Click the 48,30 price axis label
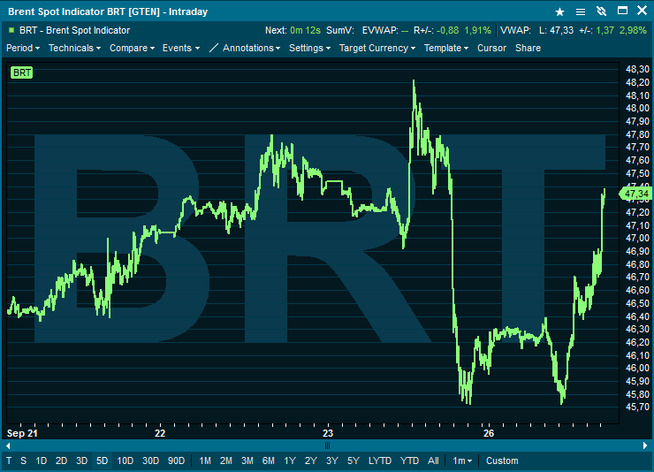This screenshot has width=654, height=472. pyautogui.click(x=637, y=69)
